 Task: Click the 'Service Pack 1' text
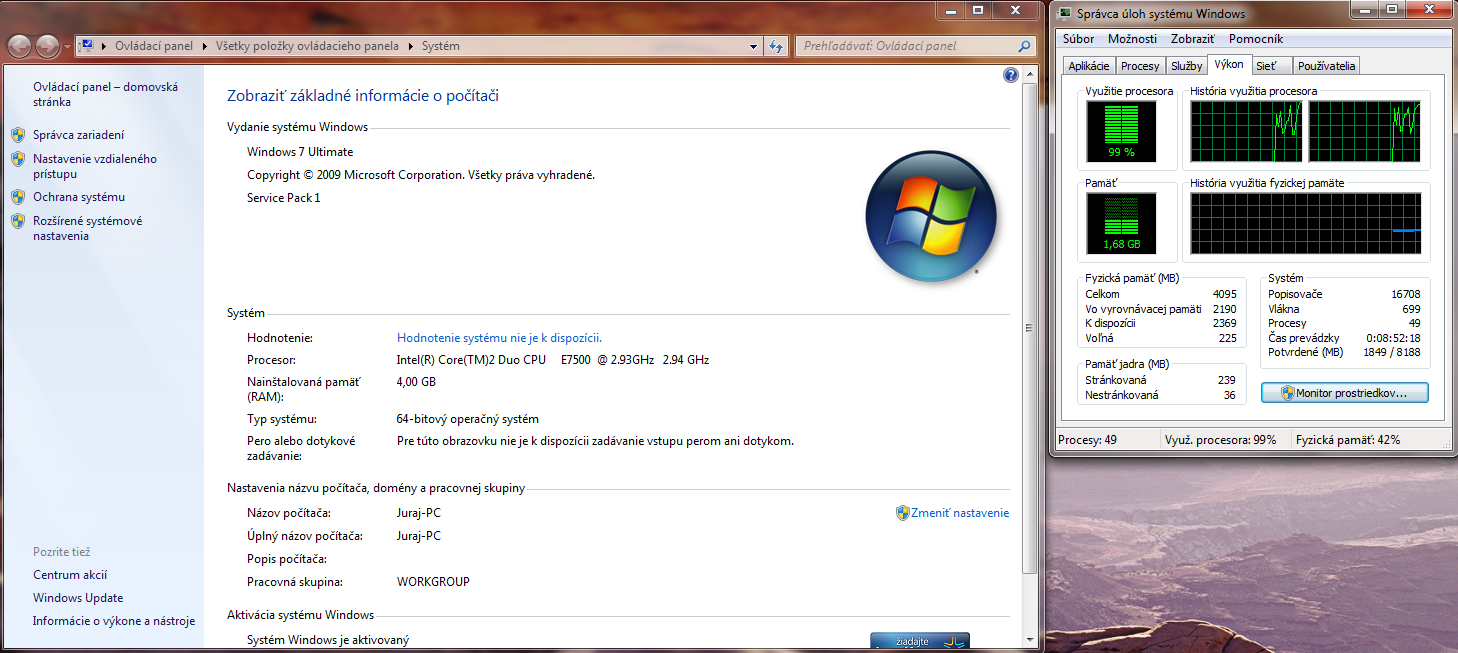(x=284, y=198)
